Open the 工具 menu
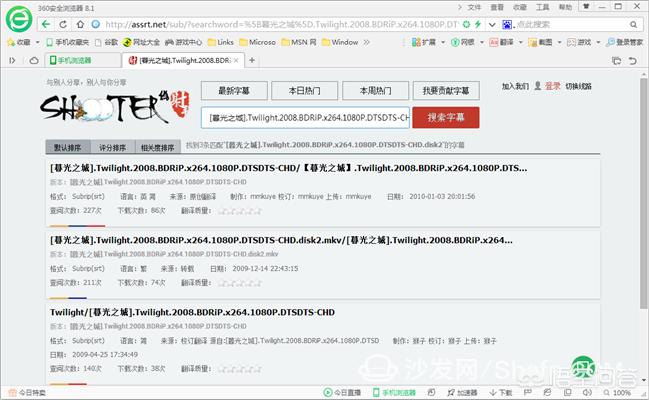The height and width of the screenshot is (400, 649). 543,7
